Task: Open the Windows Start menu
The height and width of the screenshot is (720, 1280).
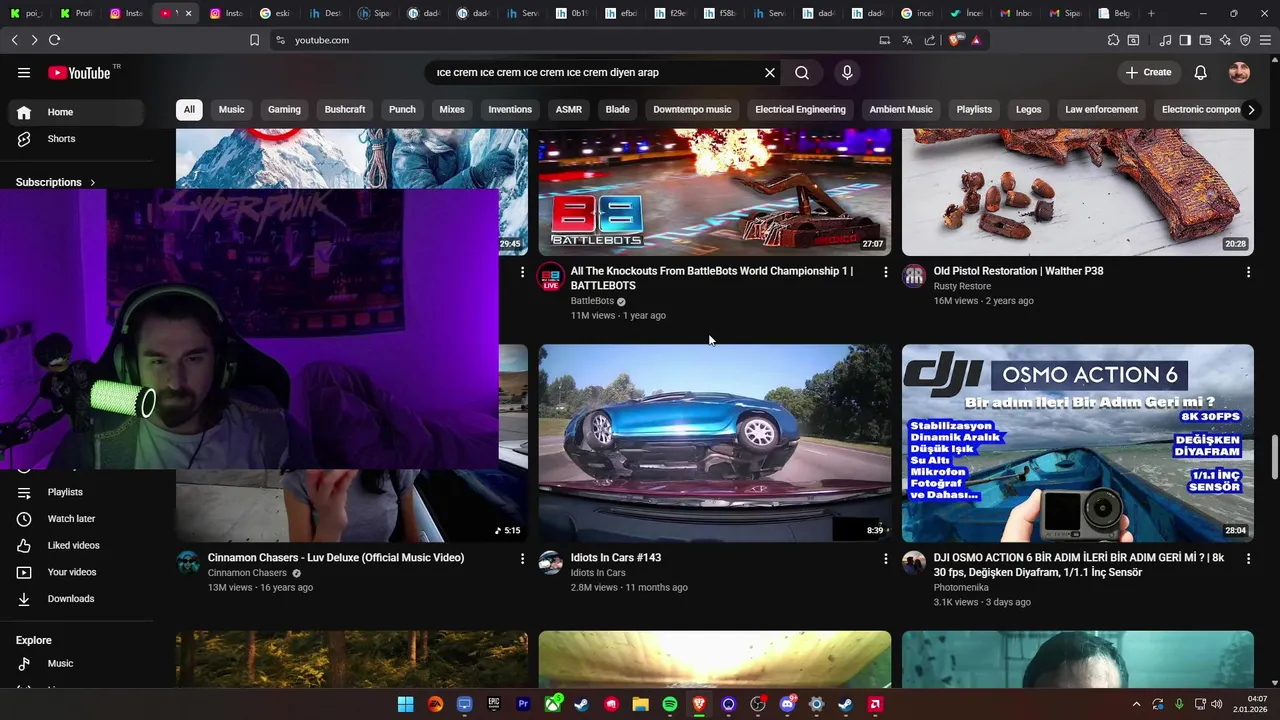Action: (405, 704)
